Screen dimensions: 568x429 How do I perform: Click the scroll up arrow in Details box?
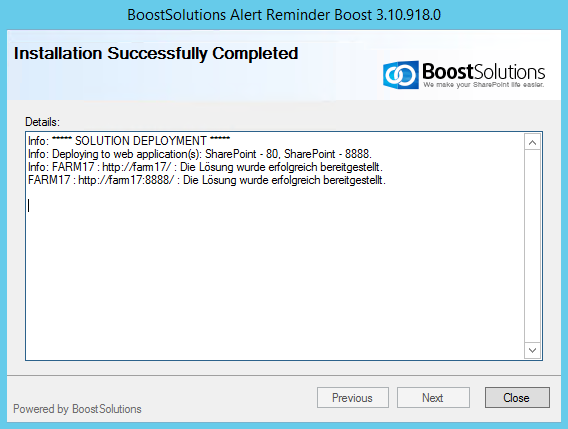coord(532,142)
